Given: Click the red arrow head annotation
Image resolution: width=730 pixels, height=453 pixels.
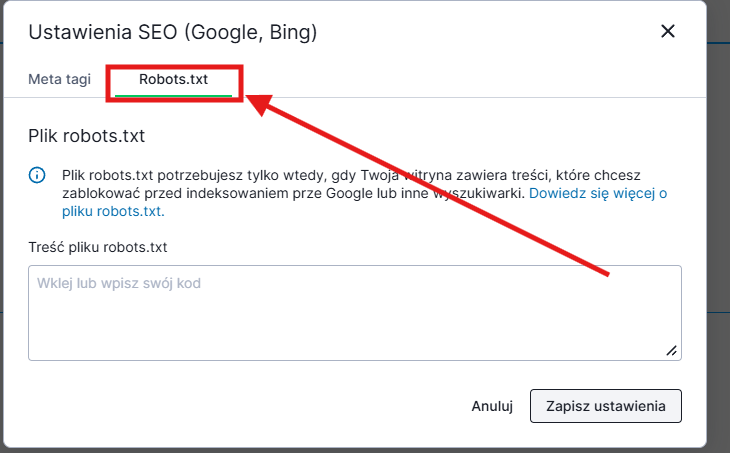Looking at the screenshot, I should (x=258, y=102).
